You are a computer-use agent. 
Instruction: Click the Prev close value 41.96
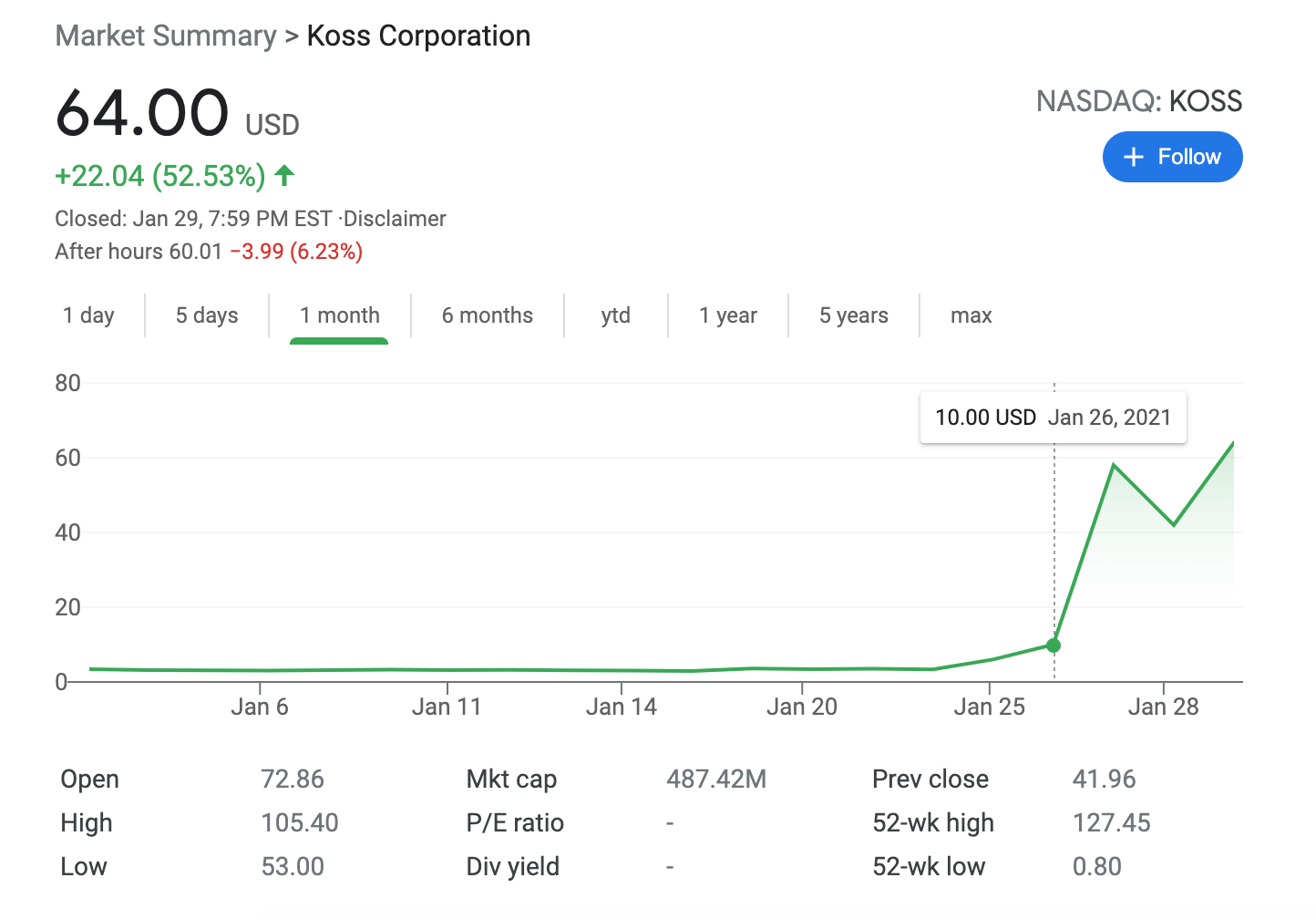coord(1105,780)
